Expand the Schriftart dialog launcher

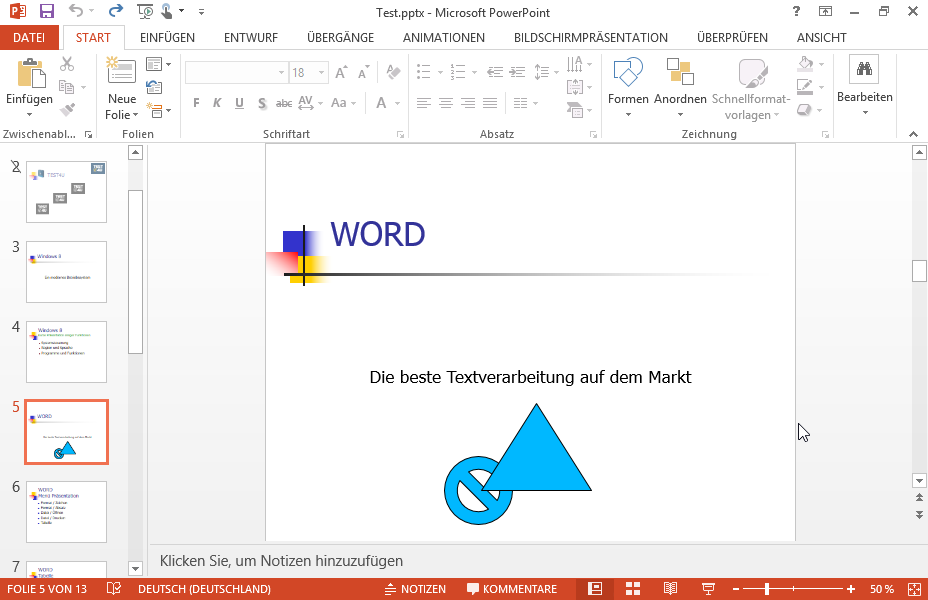click(x=400, y=135)
